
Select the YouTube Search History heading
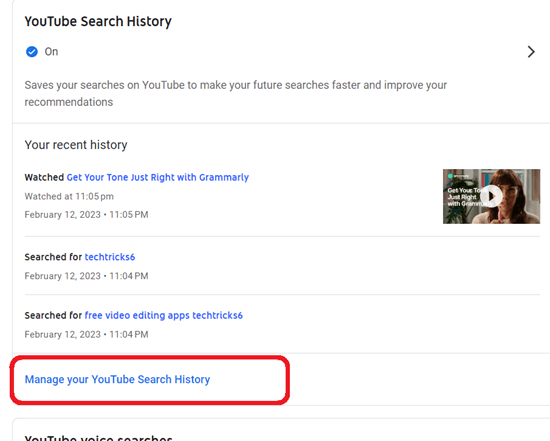click(98, 21)
